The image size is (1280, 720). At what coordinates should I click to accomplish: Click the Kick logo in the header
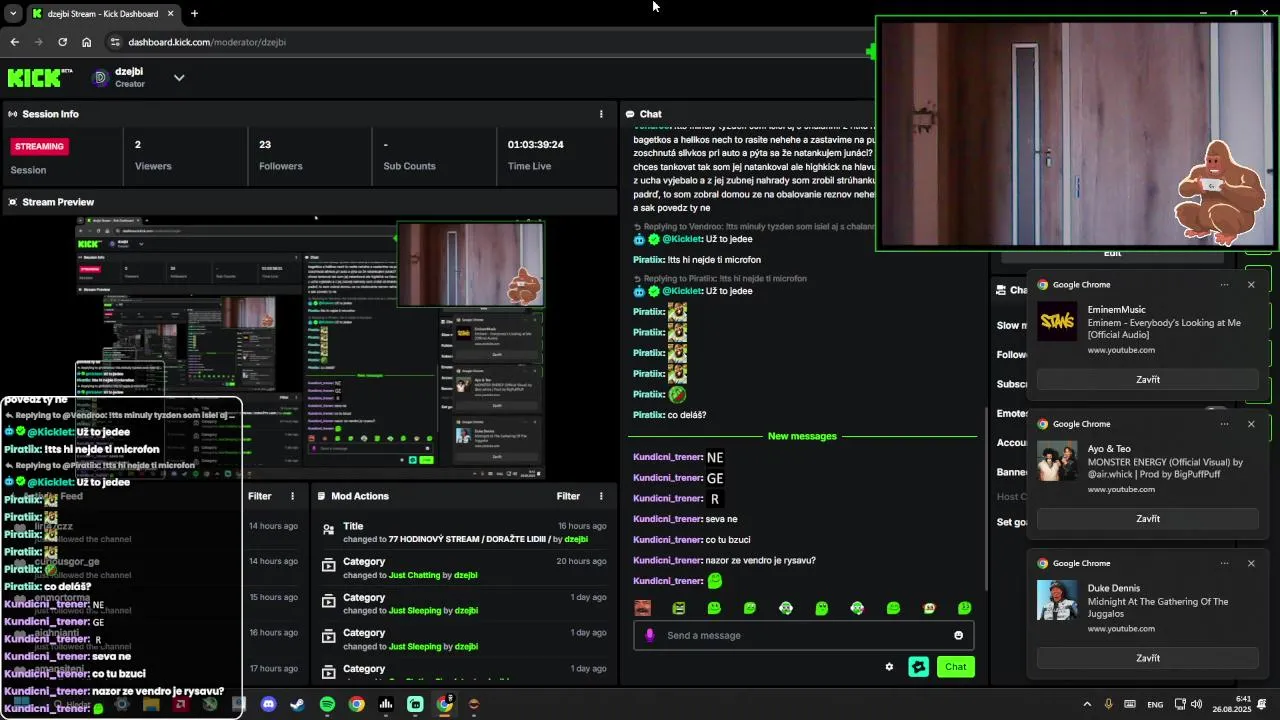tap(40, 77)
